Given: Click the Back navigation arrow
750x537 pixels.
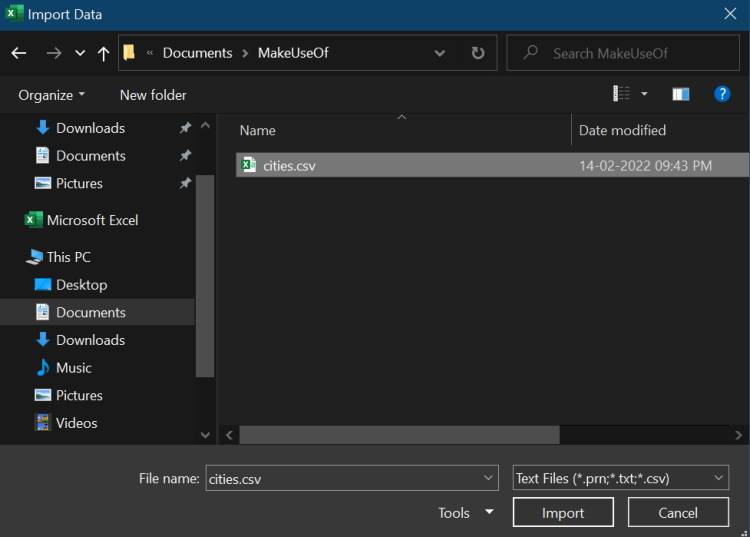Looking at the screenshot, I should (18, 53).
